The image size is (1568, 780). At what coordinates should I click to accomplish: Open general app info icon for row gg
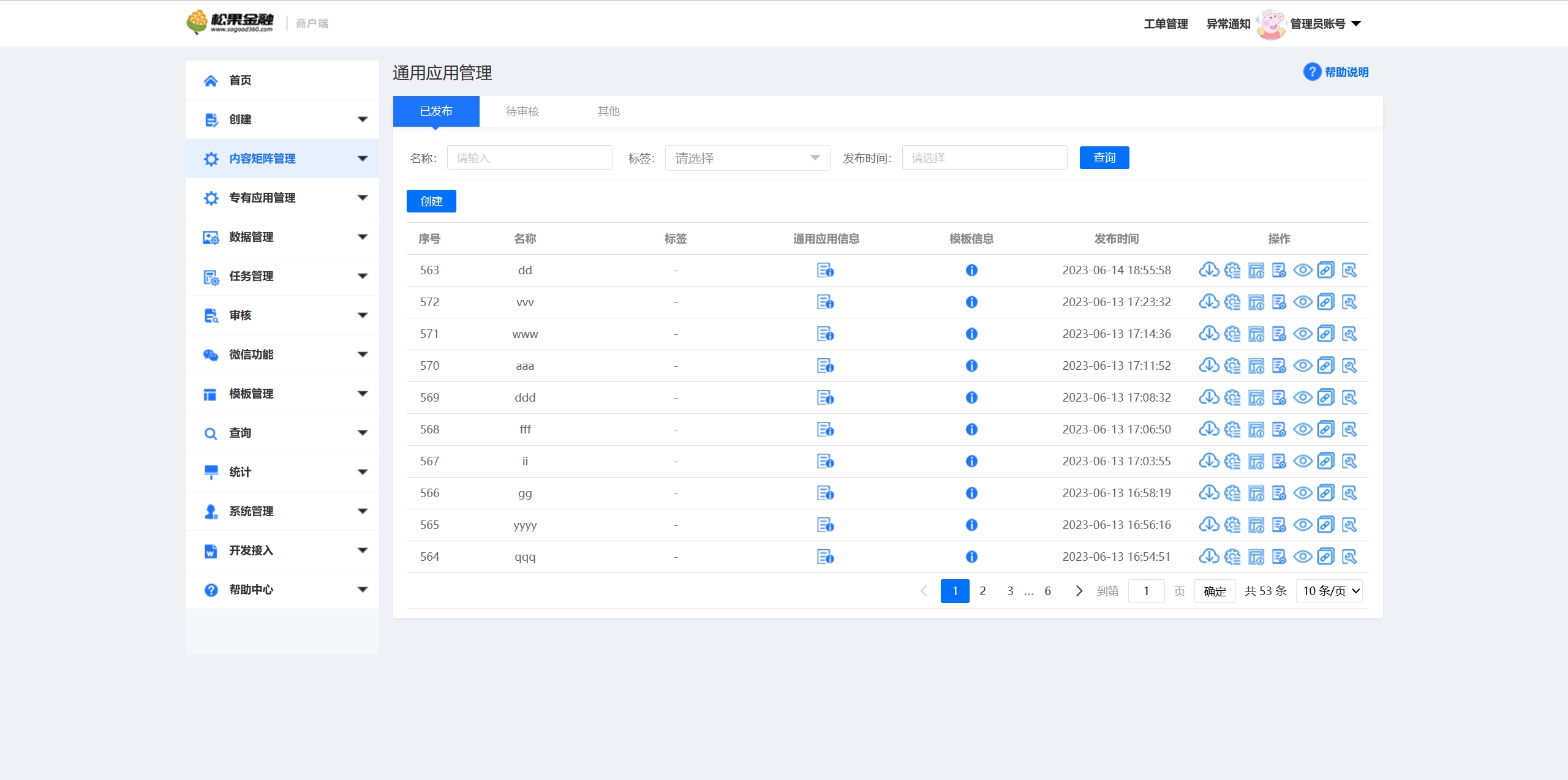coord(826,493)
